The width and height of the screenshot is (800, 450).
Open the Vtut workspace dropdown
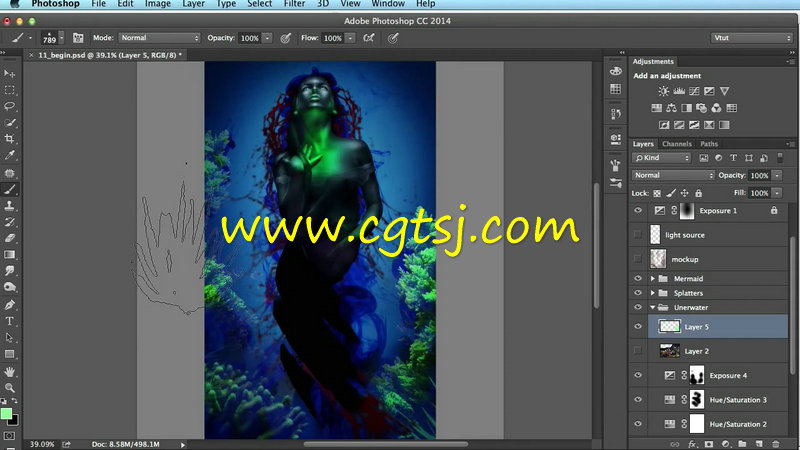(x=751, y=38)
